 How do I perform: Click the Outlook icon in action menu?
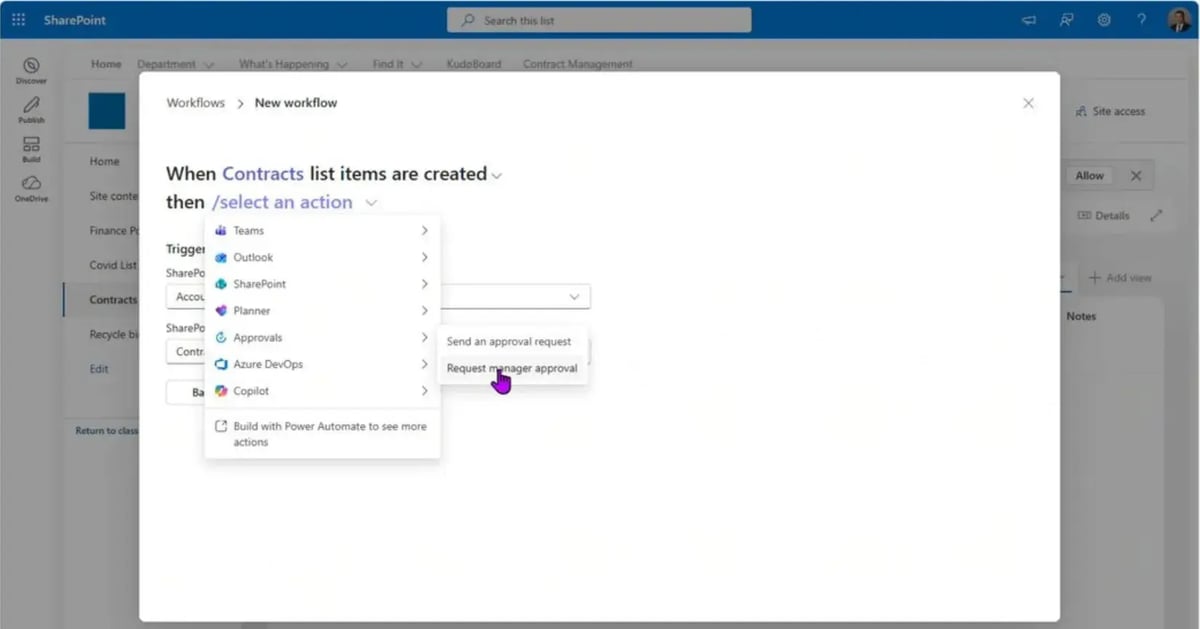222,258
